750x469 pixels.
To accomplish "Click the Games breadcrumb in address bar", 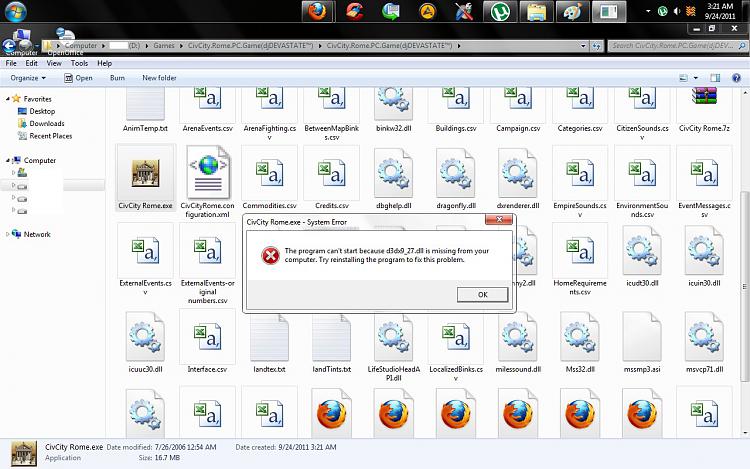I will click(x=164, y=46).
